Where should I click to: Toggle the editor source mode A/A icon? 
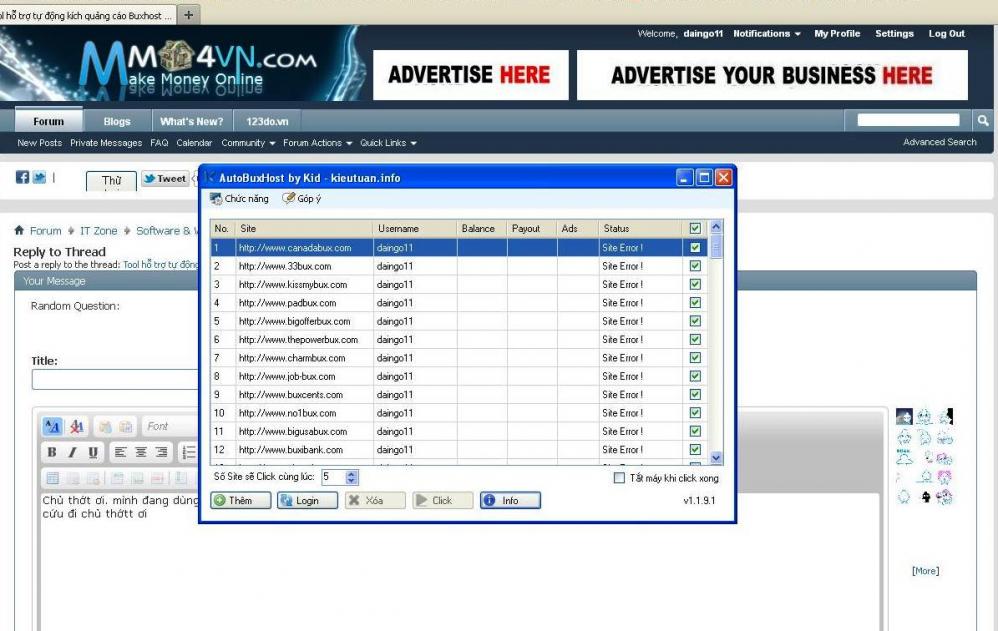52,427
